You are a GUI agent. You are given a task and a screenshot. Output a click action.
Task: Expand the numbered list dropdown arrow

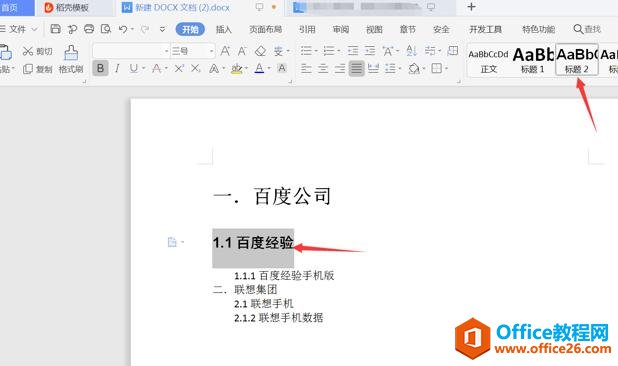pyautogui.click(x=339, y=51)
